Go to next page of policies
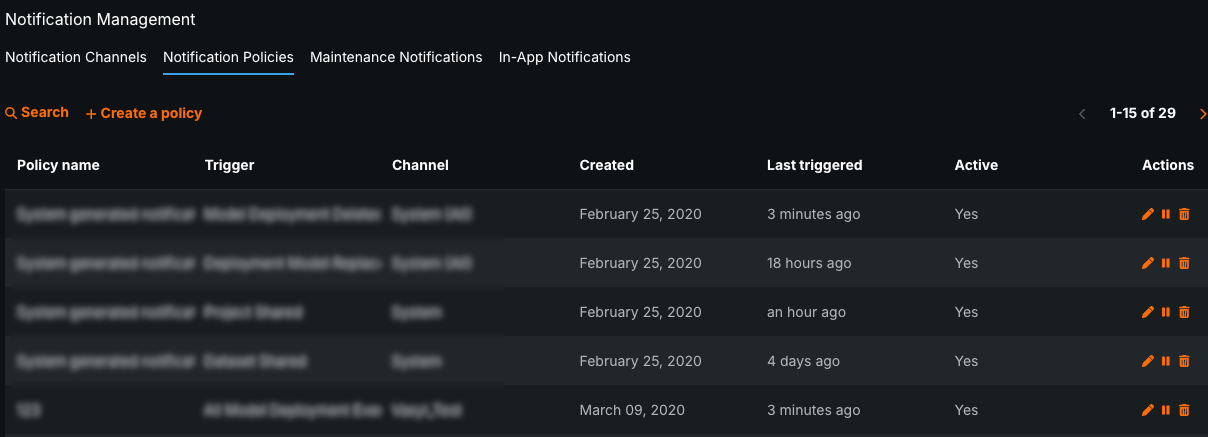The image size is (1208, 437). [x=1202, y=114]
